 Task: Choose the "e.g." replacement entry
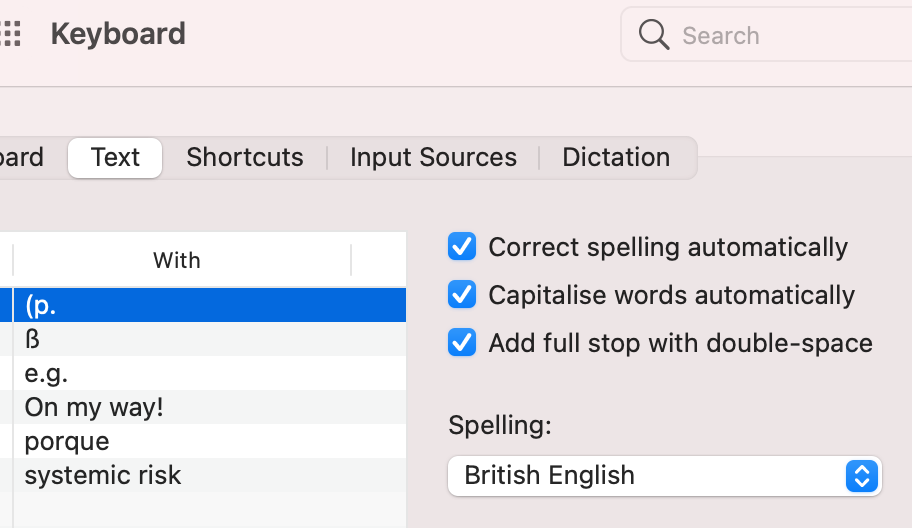click(200, 374)
